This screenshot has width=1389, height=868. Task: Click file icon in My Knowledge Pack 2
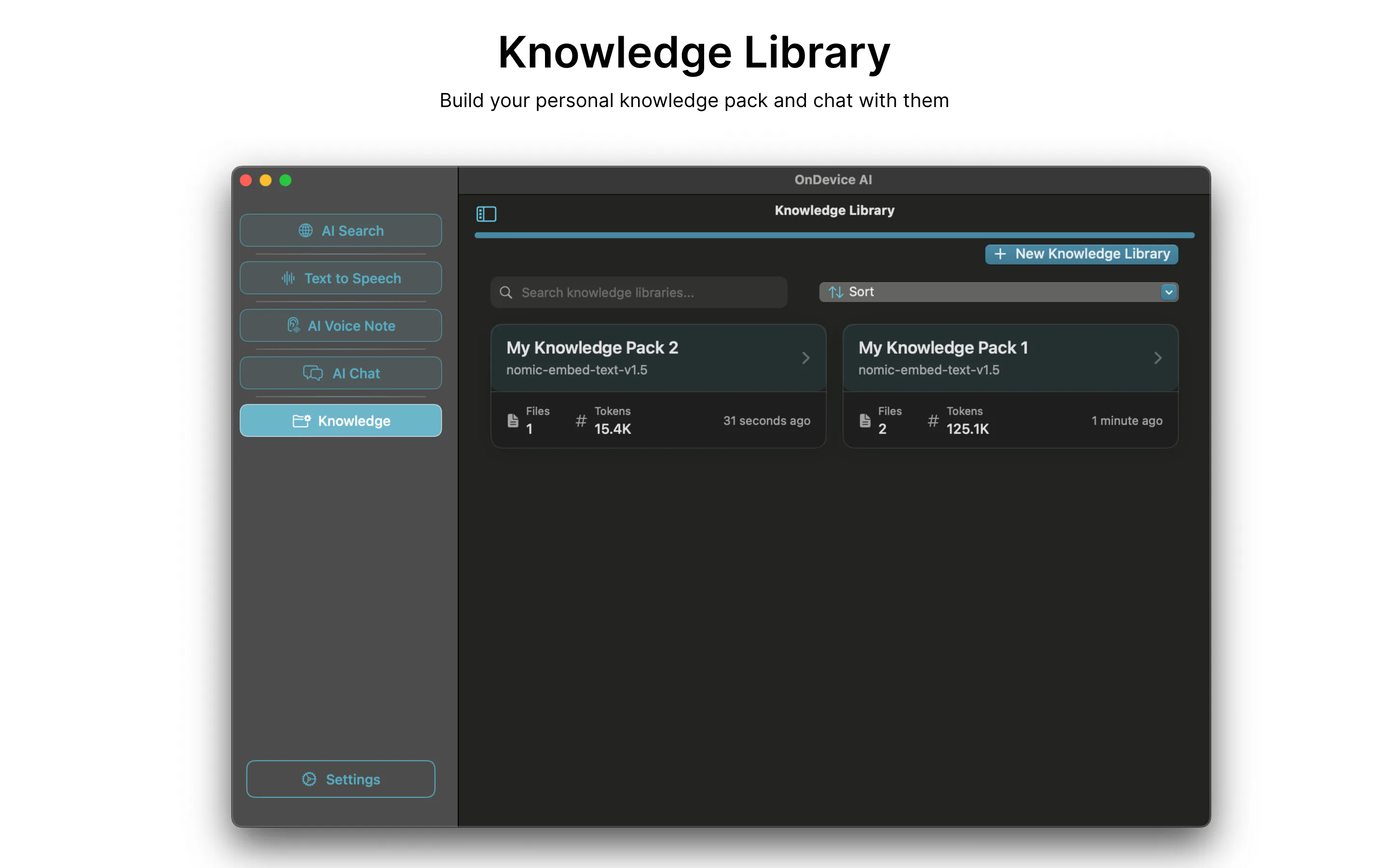(x=513, y=421)
